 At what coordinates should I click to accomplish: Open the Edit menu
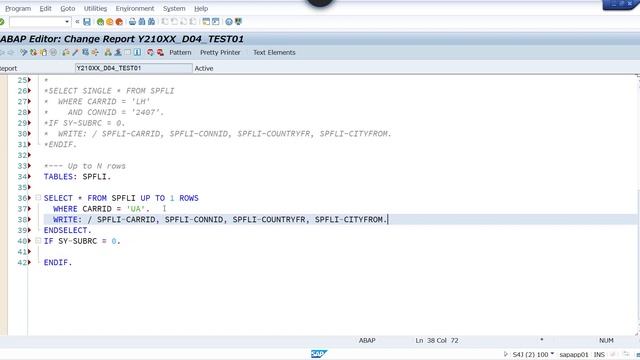(x=45, y=8)
